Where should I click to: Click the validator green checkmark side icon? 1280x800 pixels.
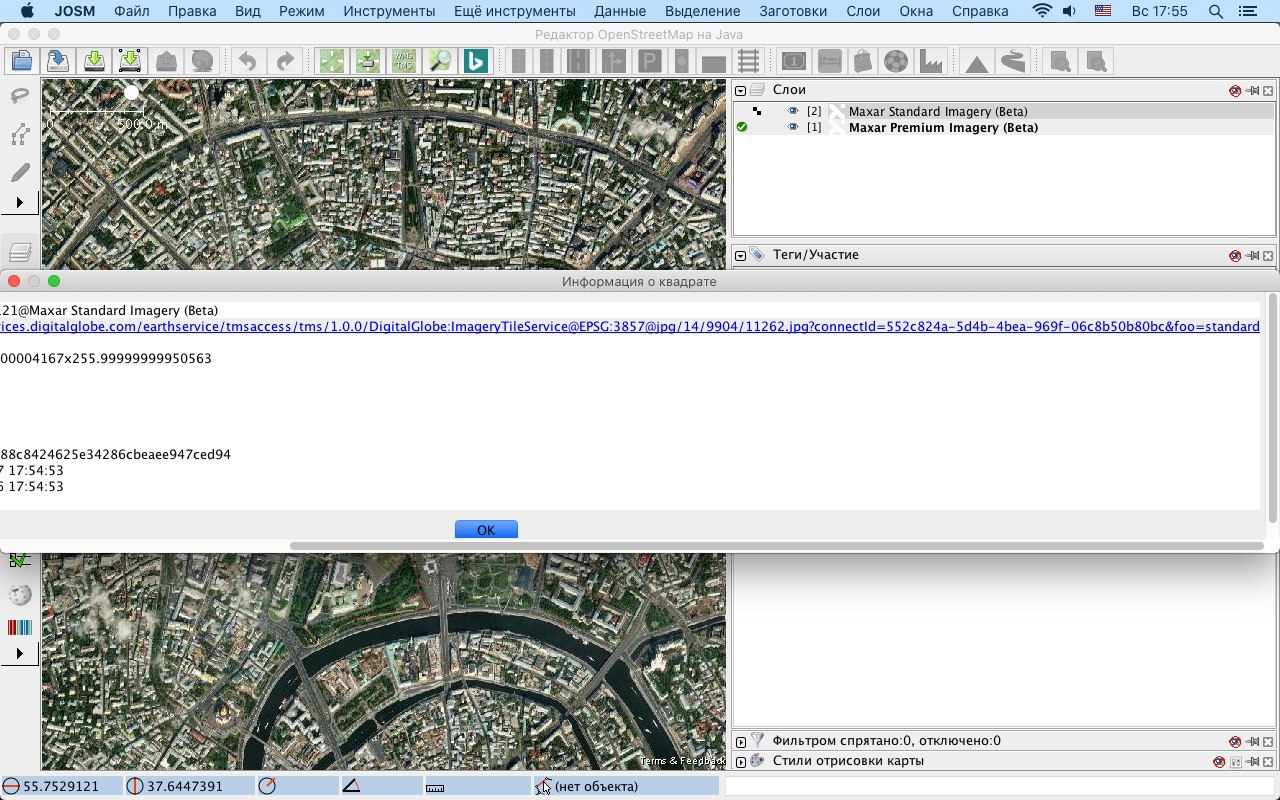[x=20, y=562]
